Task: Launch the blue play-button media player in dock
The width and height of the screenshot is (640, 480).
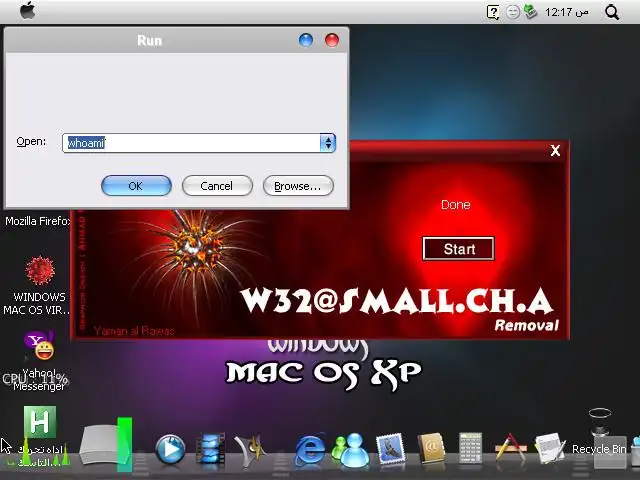Action: pyautogui.click(x=170, y=450)
